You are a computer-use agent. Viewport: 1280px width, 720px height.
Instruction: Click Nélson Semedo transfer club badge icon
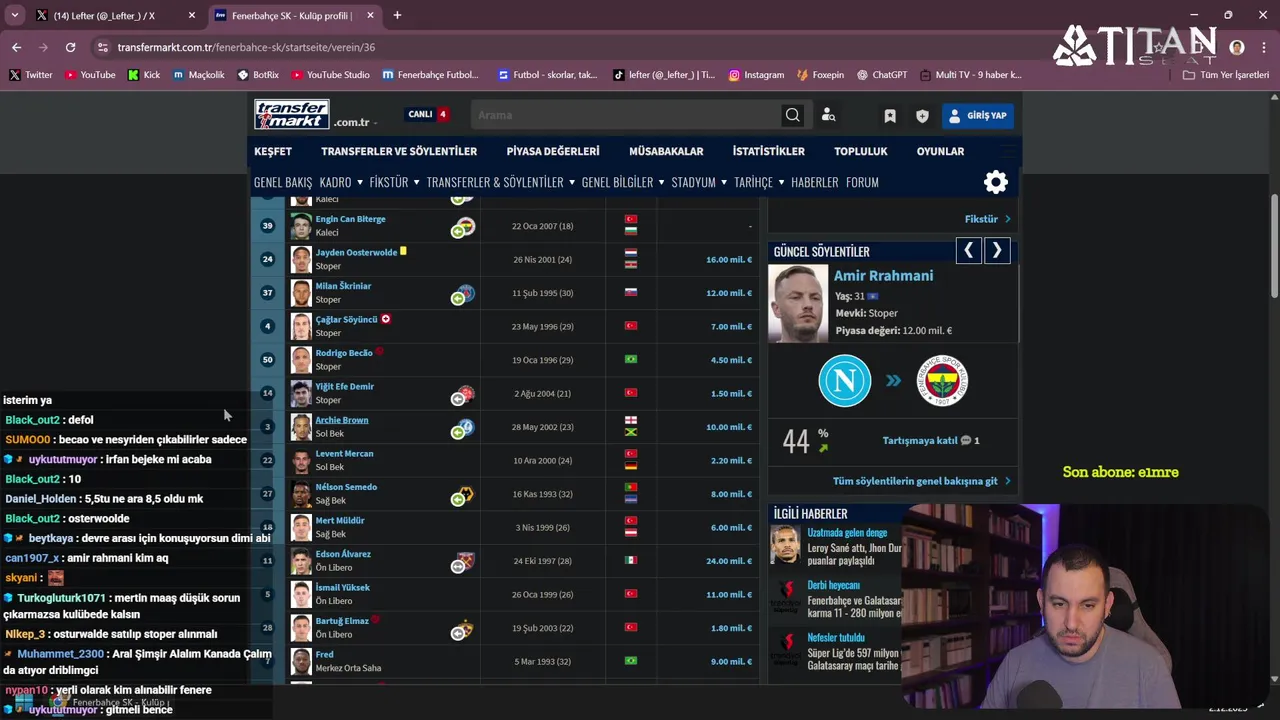[464, 495]
